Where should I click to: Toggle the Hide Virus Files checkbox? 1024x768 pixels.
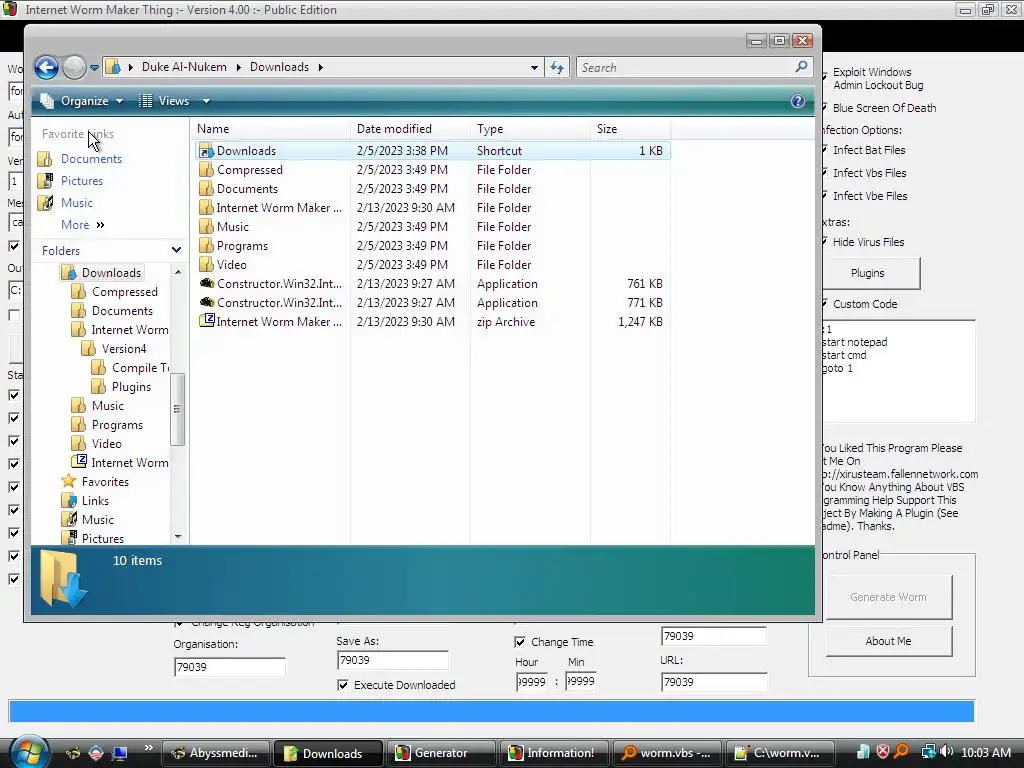825,242
